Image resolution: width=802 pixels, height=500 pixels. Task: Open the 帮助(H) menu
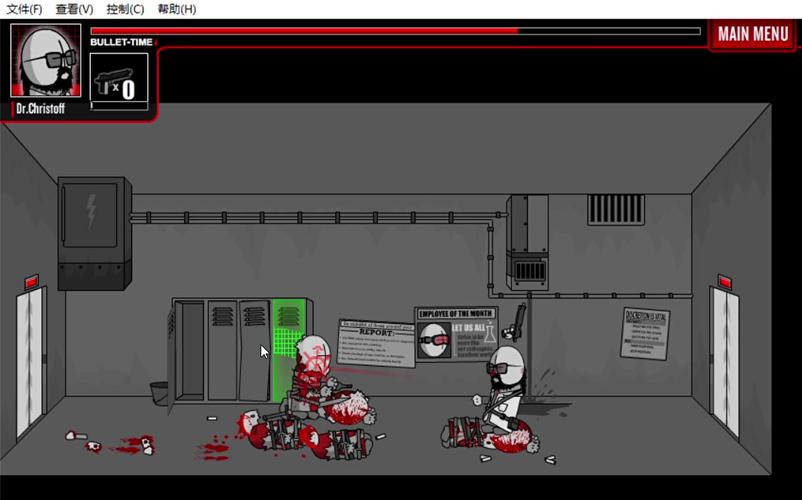click(177, 9)
